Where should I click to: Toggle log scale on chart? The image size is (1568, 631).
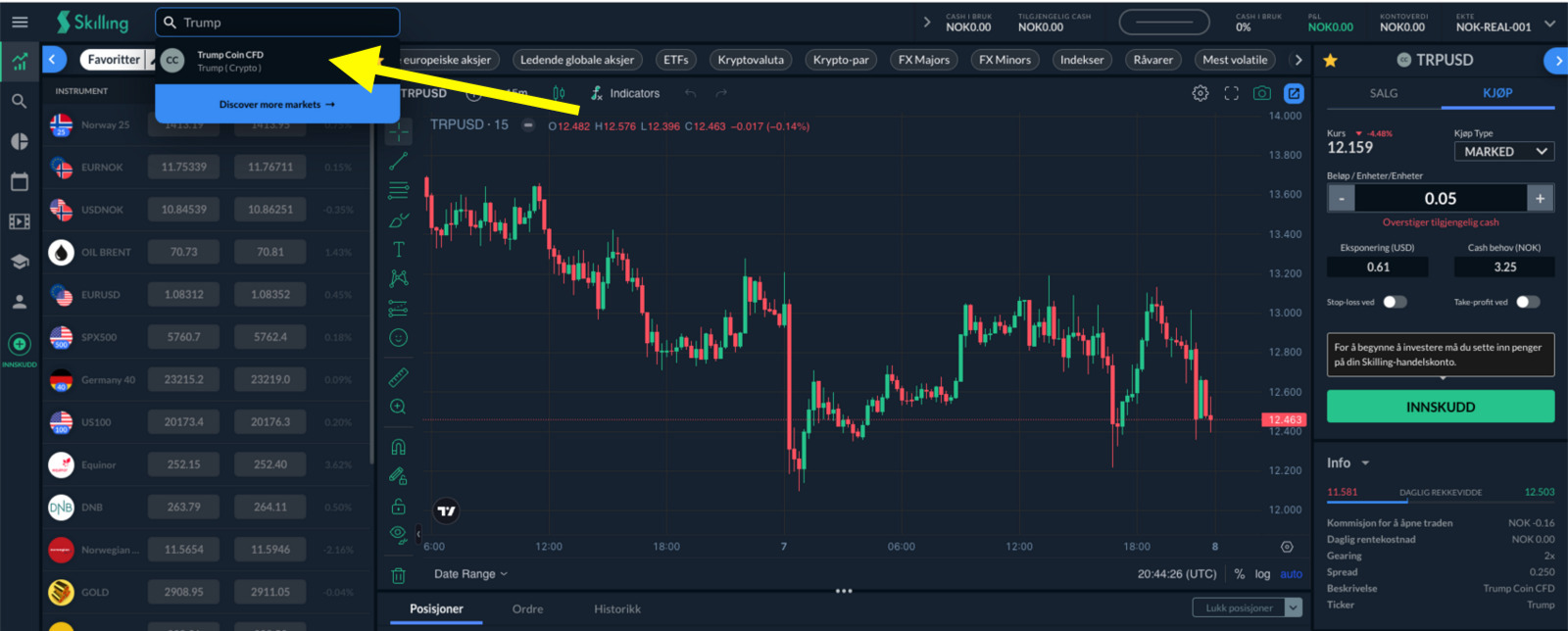click(x=1262, y=574)
